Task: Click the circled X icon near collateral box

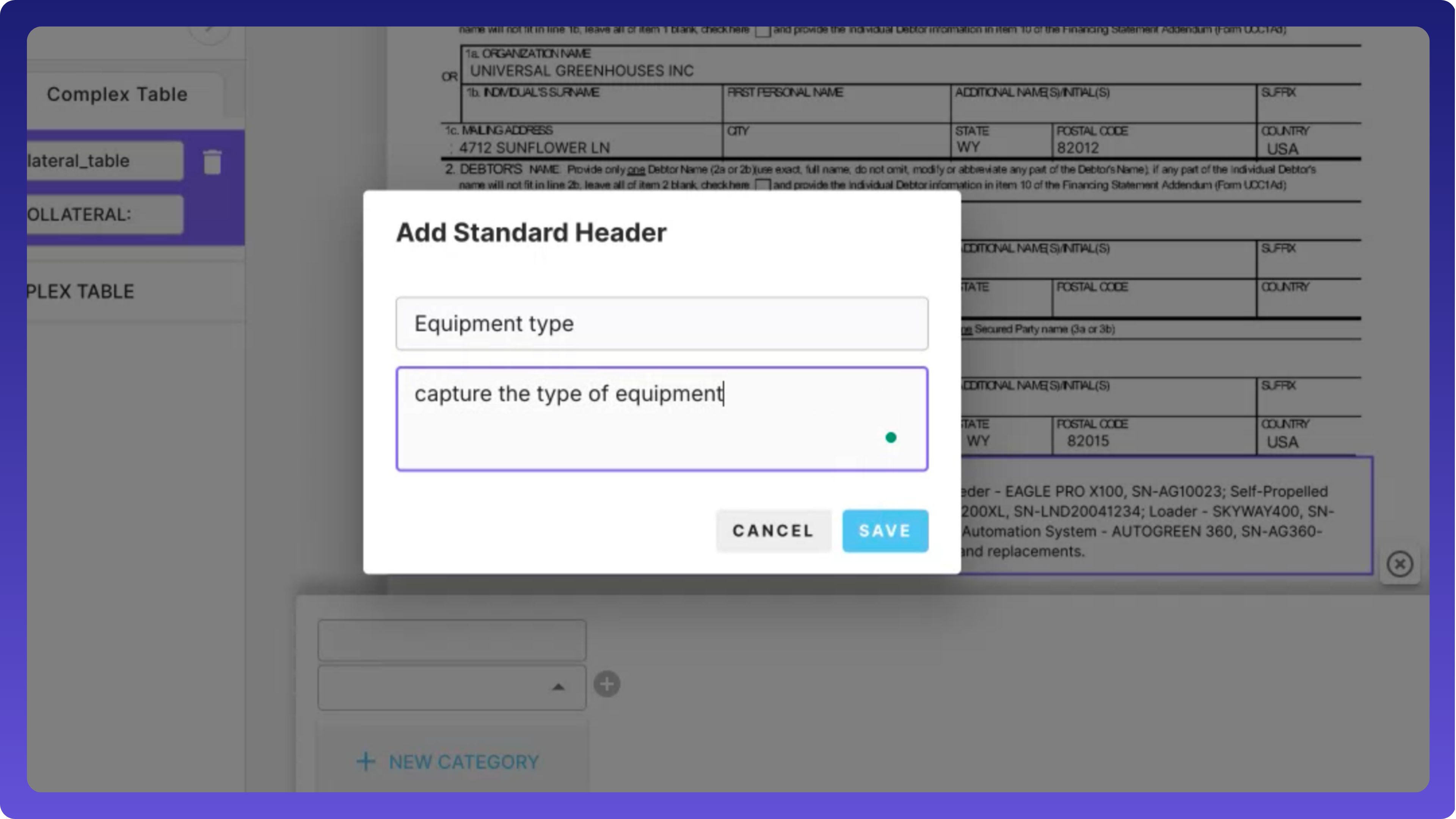Action: click(1400, 563)
